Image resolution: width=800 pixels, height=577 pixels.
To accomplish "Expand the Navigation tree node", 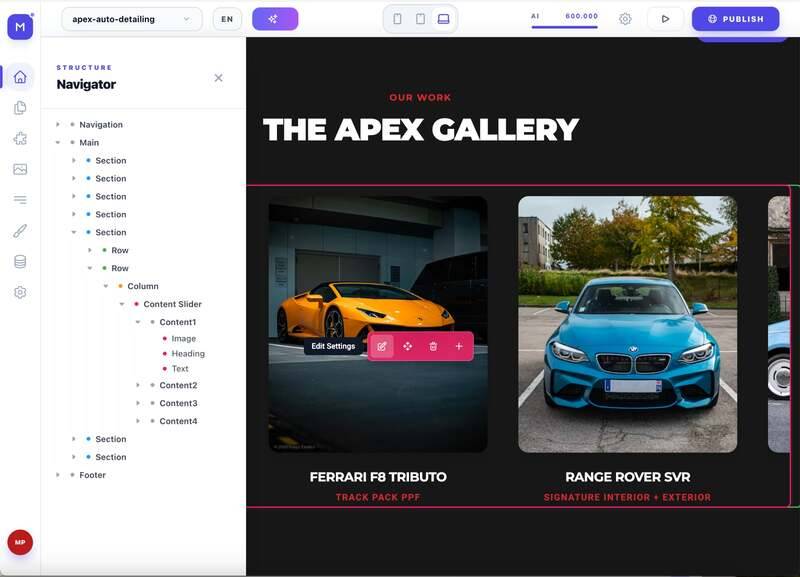I will point(58,124).
